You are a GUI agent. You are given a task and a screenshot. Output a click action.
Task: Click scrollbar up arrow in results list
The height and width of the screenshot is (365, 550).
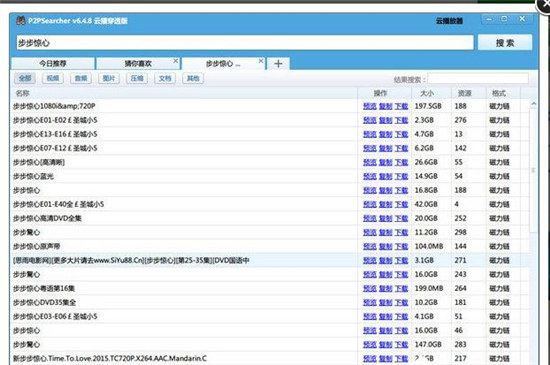coord(534,104)
